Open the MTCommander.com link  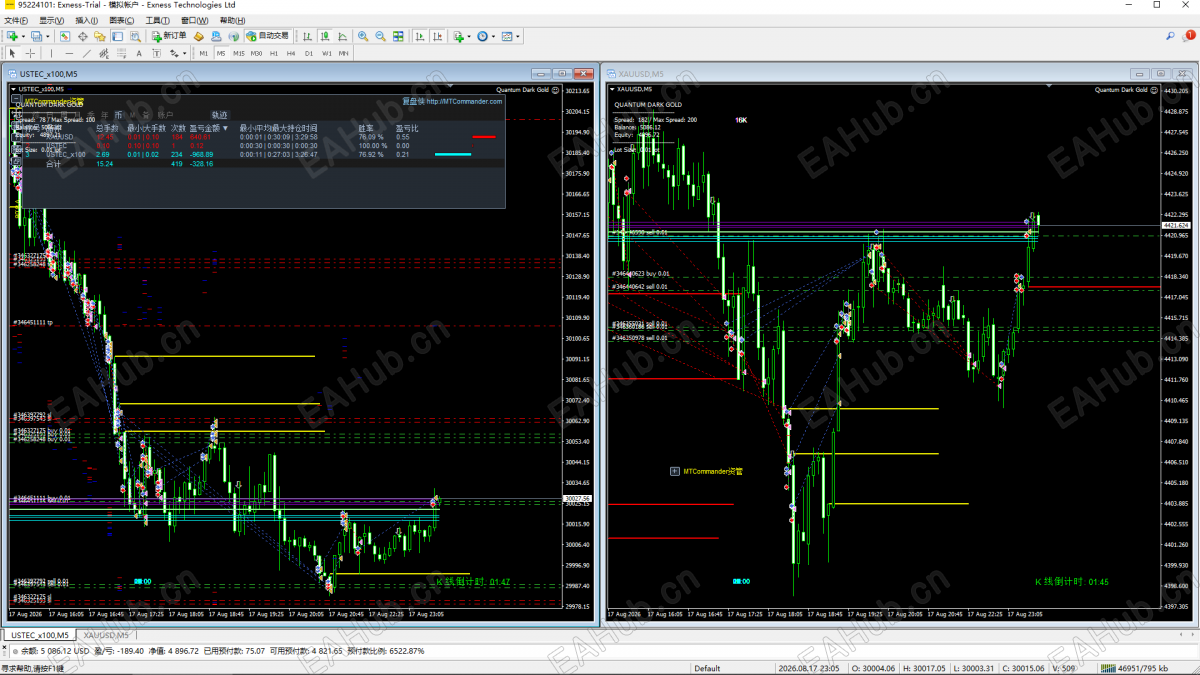point(464,101)
